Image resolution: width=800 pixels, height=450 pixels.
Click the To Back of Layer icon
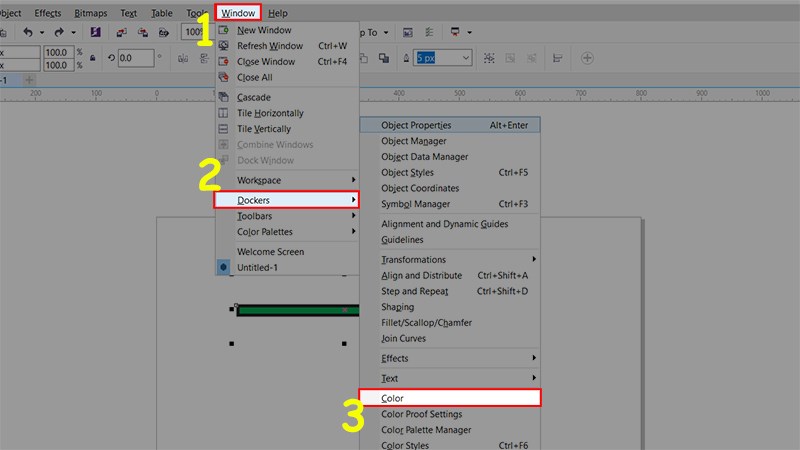tap(384, 58)
